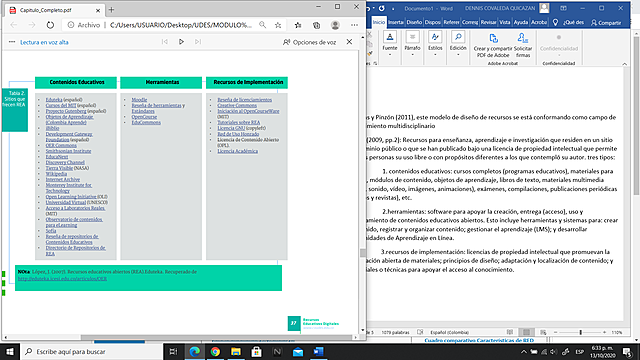
Task: Open Opciones de voz
Action: point(309,42)
